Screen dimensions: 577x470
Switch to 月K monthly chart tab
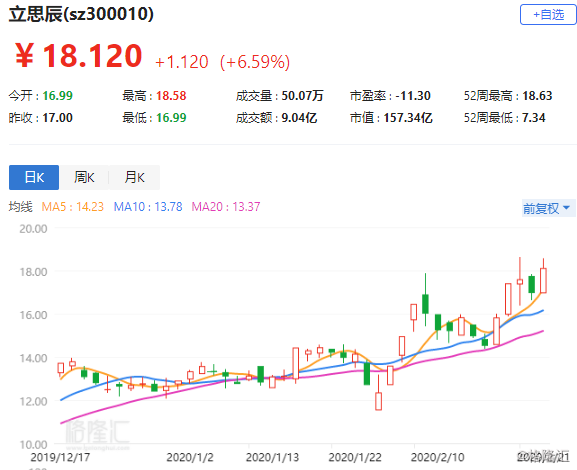point(134,177)
